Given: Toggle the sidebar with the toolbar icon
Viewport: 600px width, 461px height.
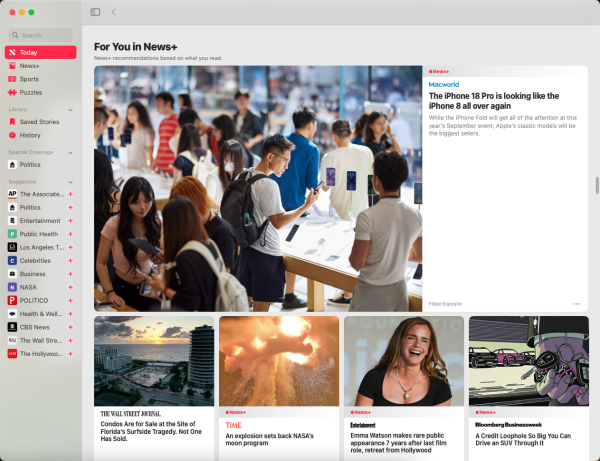Looking at the screenshot, I should 95,12.
